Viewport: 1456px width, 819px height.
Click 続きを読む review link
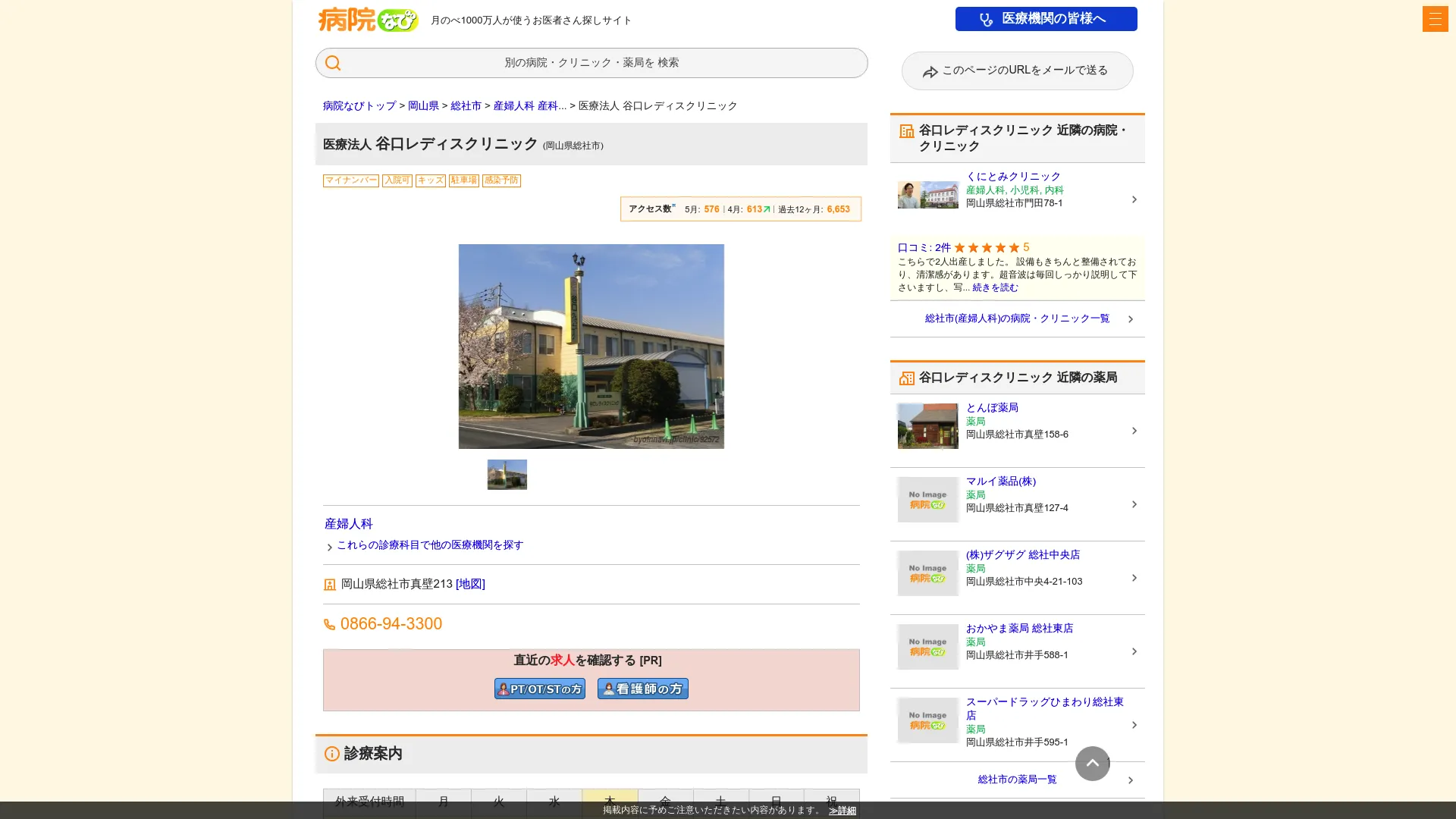point(995,288)
